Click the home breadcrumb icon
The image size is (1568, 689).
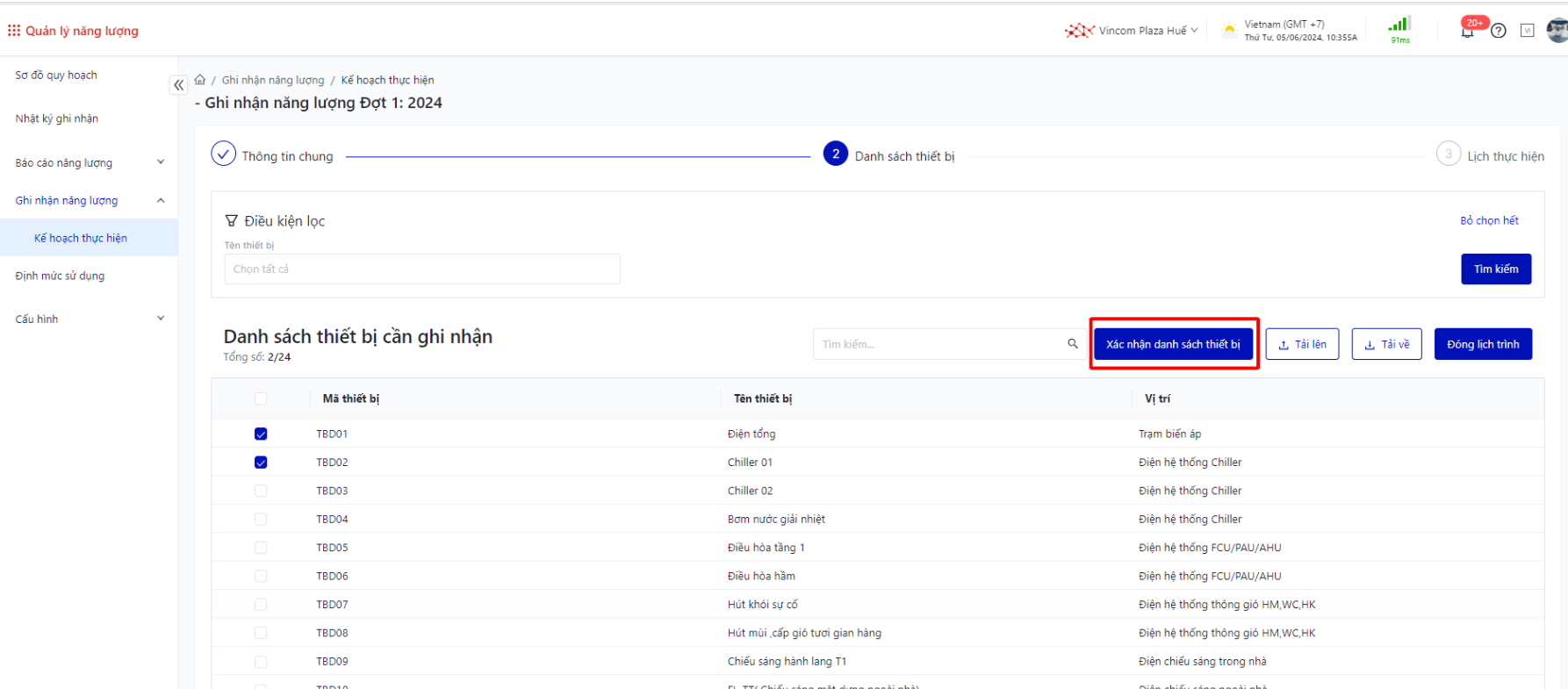[x=200, y=80]
